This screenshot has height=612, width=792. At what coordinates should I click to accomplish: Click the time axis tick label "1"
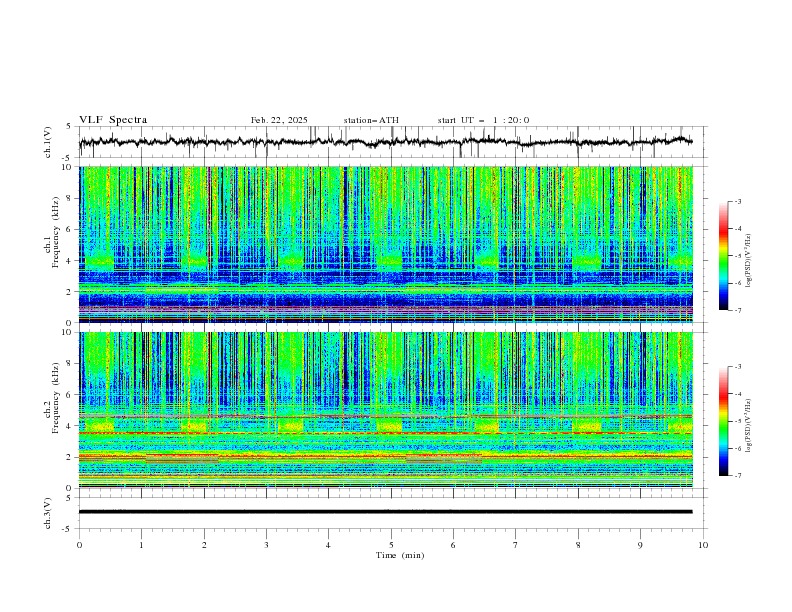141,545
